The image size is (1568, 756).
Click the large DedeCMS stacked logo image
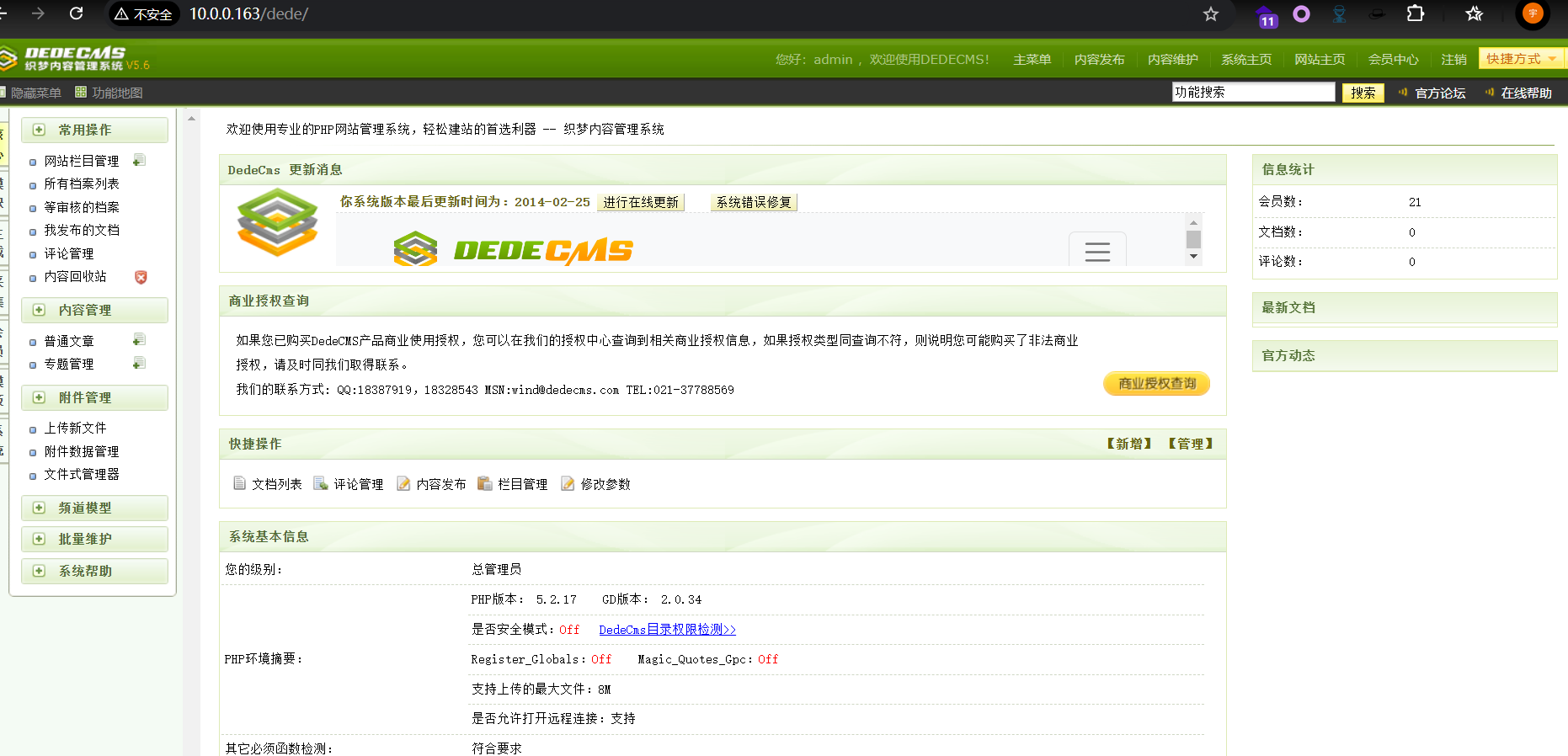coord(278,222)
